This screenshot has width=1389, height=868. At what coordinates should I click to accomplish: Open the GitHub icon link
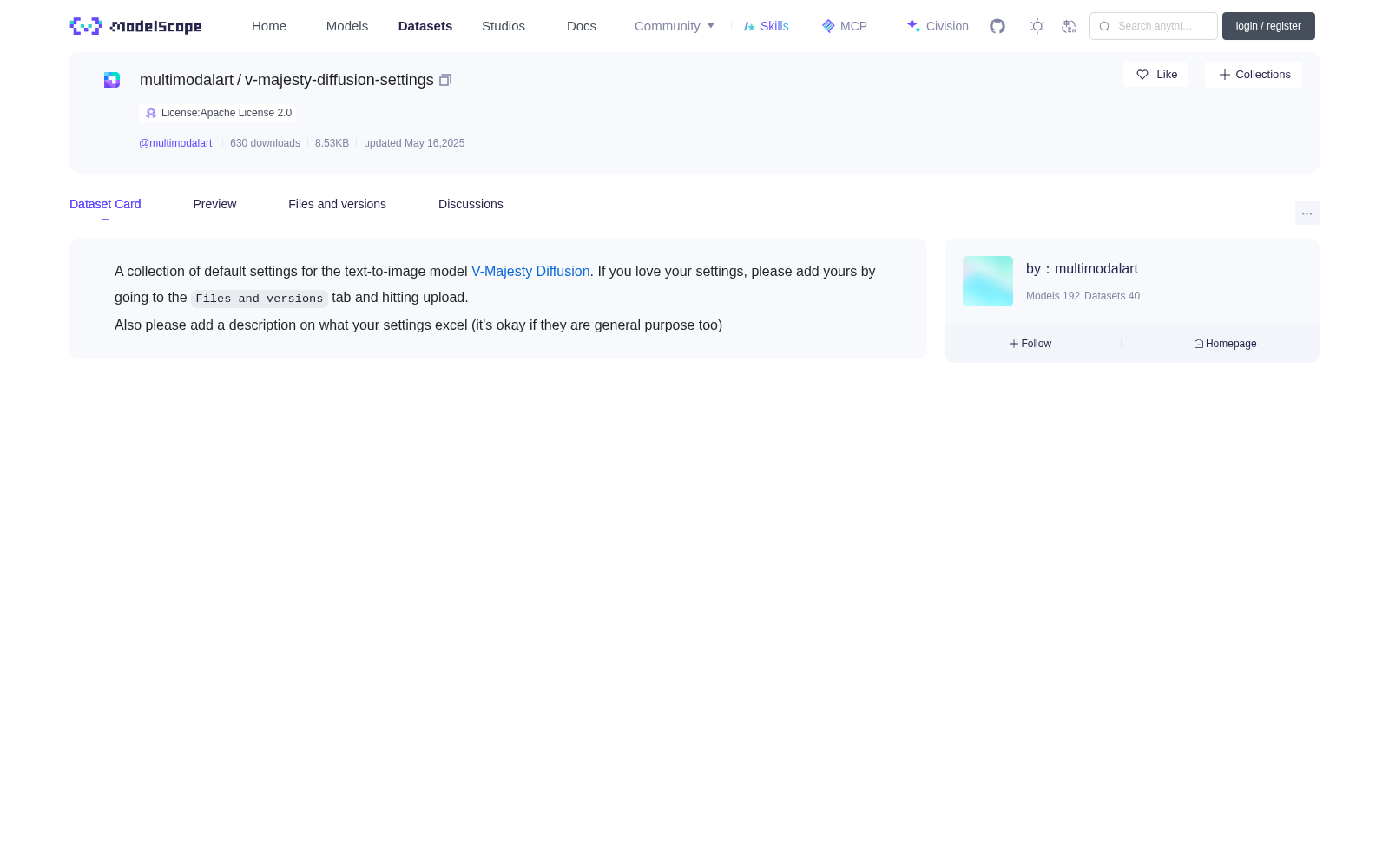[x=997, y=26]
